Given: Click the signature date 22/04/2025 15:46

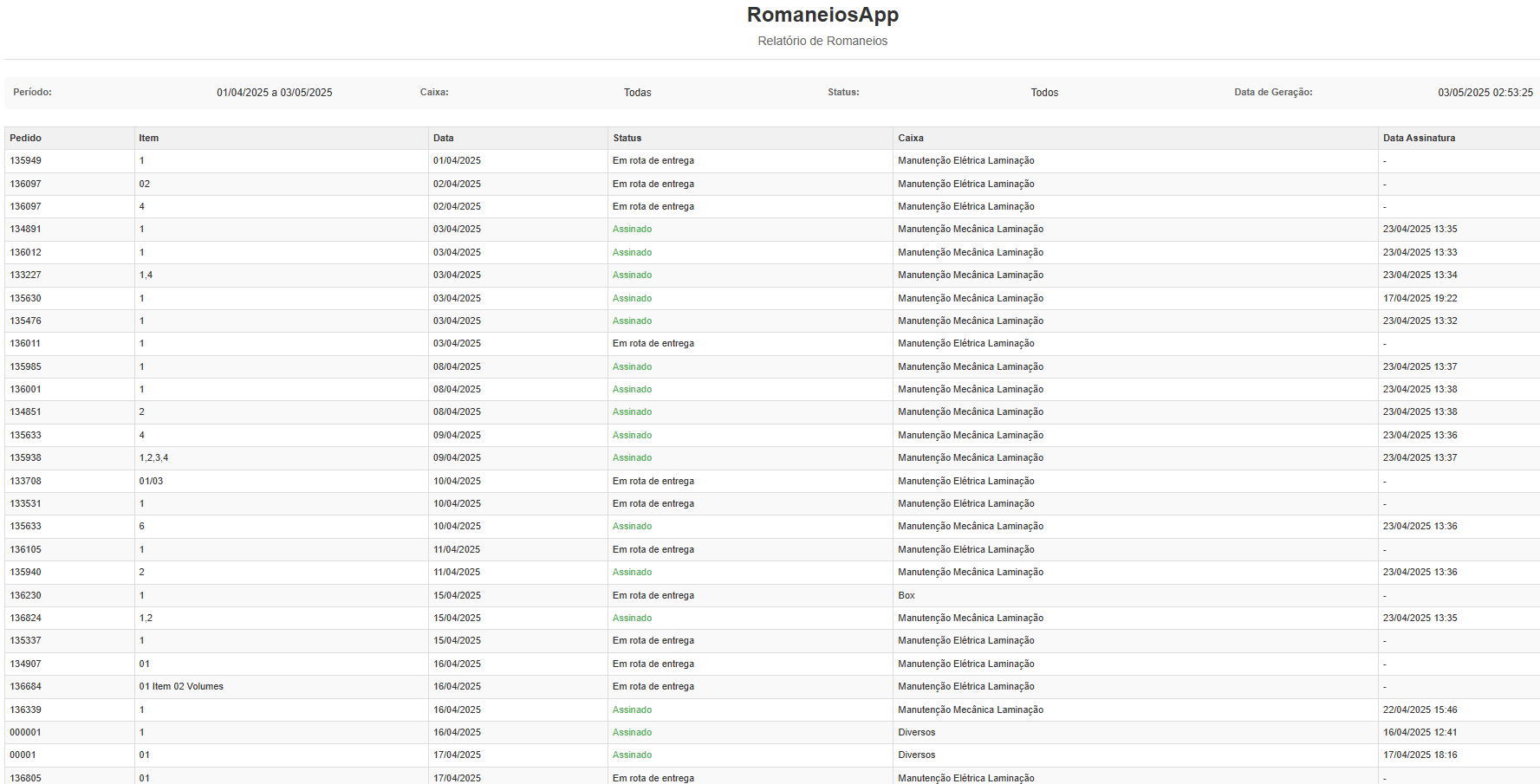Looking at the screenshot, I should (x=1420, y=710).
